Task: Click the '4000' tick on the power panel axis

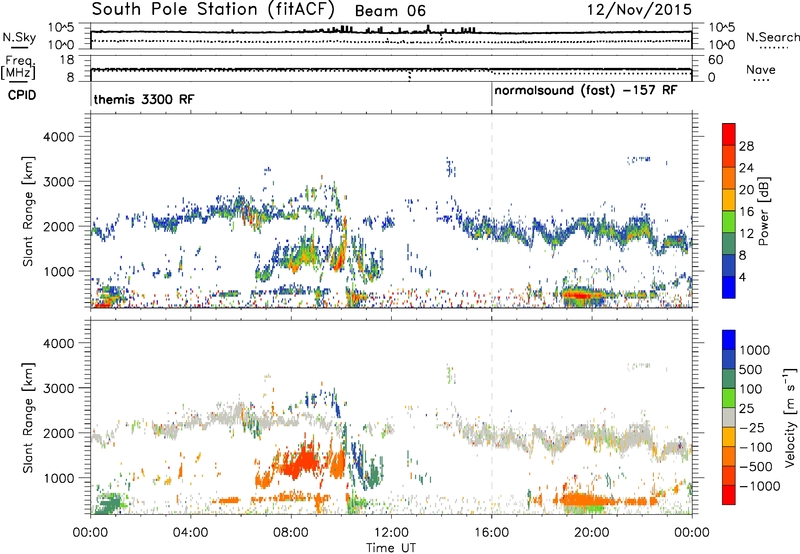Action: tap(59, 137)
